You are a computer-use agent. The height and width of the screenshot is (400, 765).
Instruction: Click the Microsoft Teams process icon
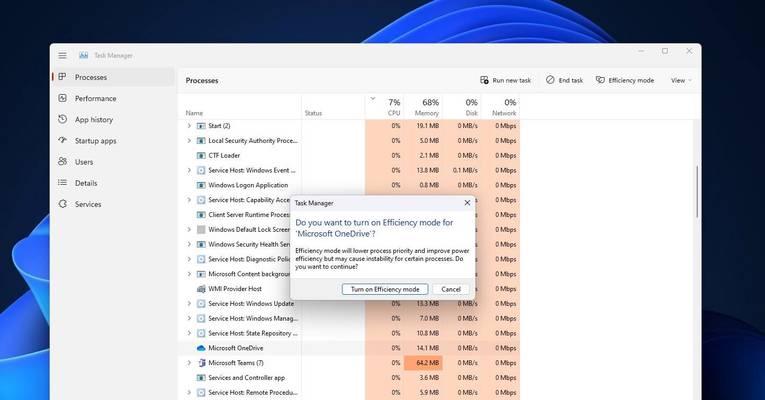coord(201,363)
